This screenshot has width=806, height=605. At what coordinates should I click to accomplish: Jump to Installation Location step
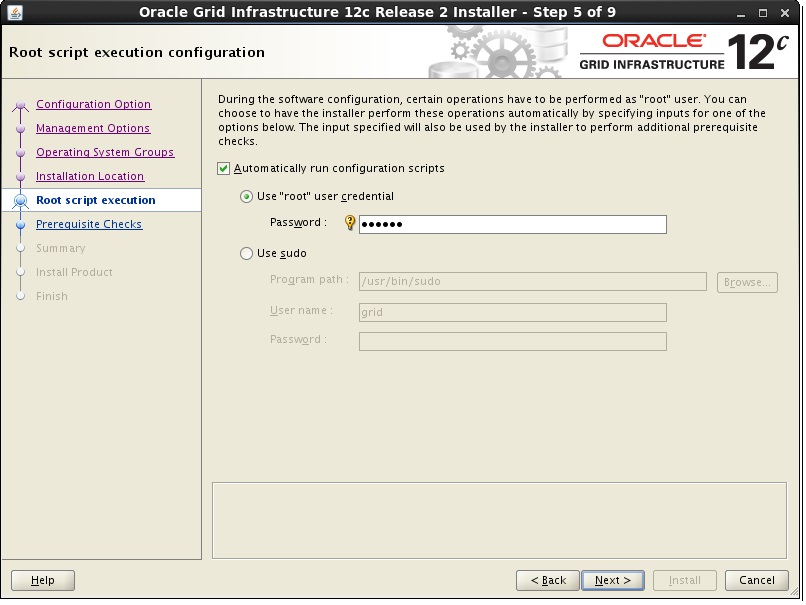click(x=90, y=177)
